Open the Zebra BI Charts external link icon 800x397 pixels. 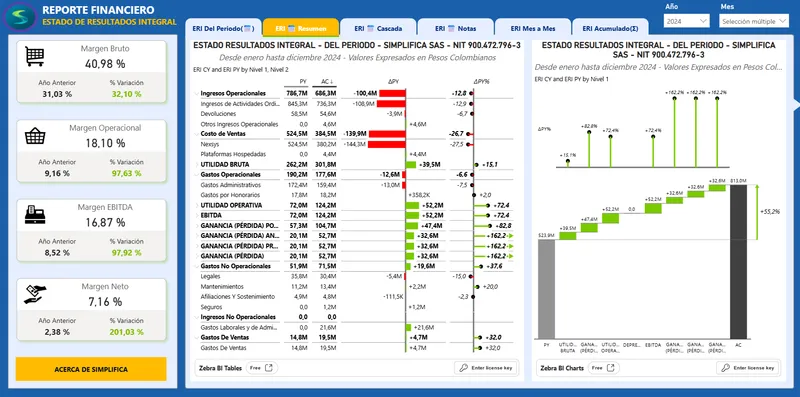point(610,367)
